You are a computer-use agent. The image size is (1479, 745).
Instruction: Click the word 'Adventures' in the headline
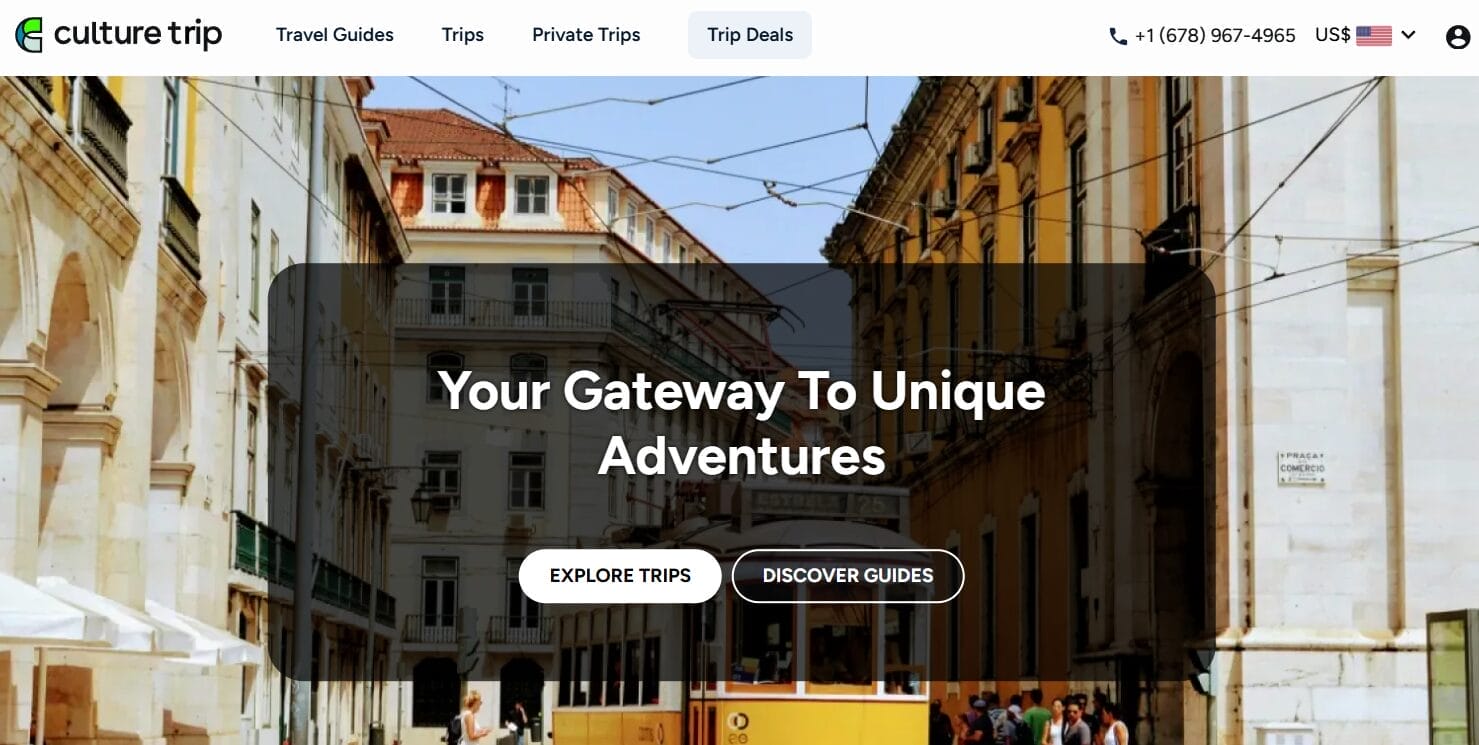click(x=741, y=456)
